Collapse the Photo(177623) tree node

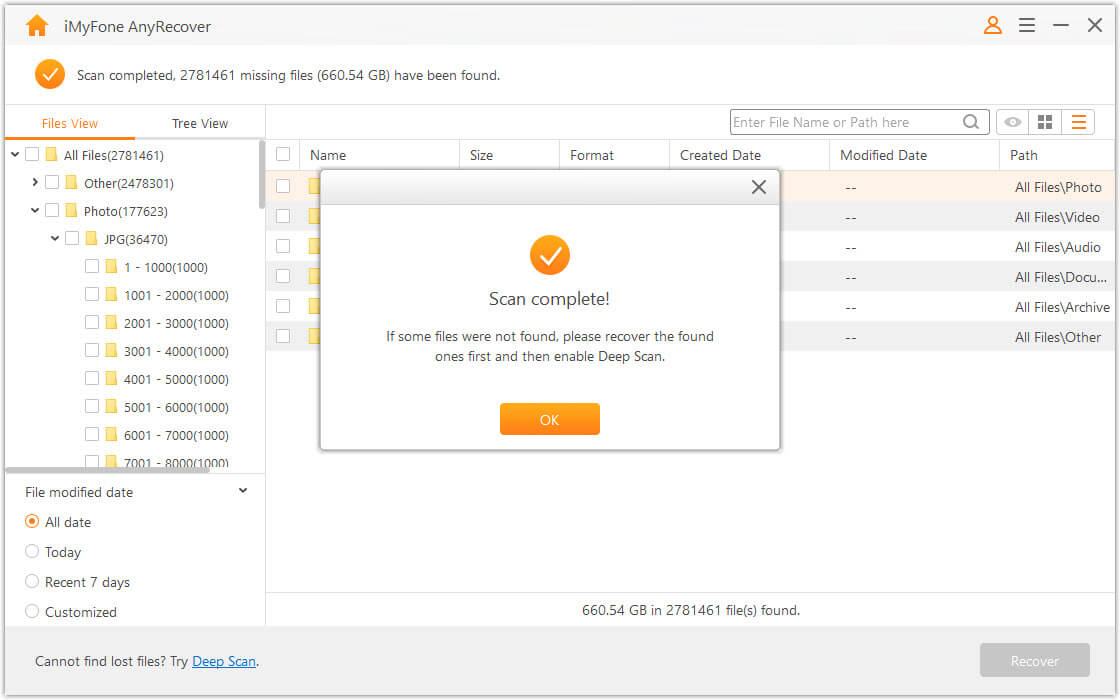click(35, 211)
